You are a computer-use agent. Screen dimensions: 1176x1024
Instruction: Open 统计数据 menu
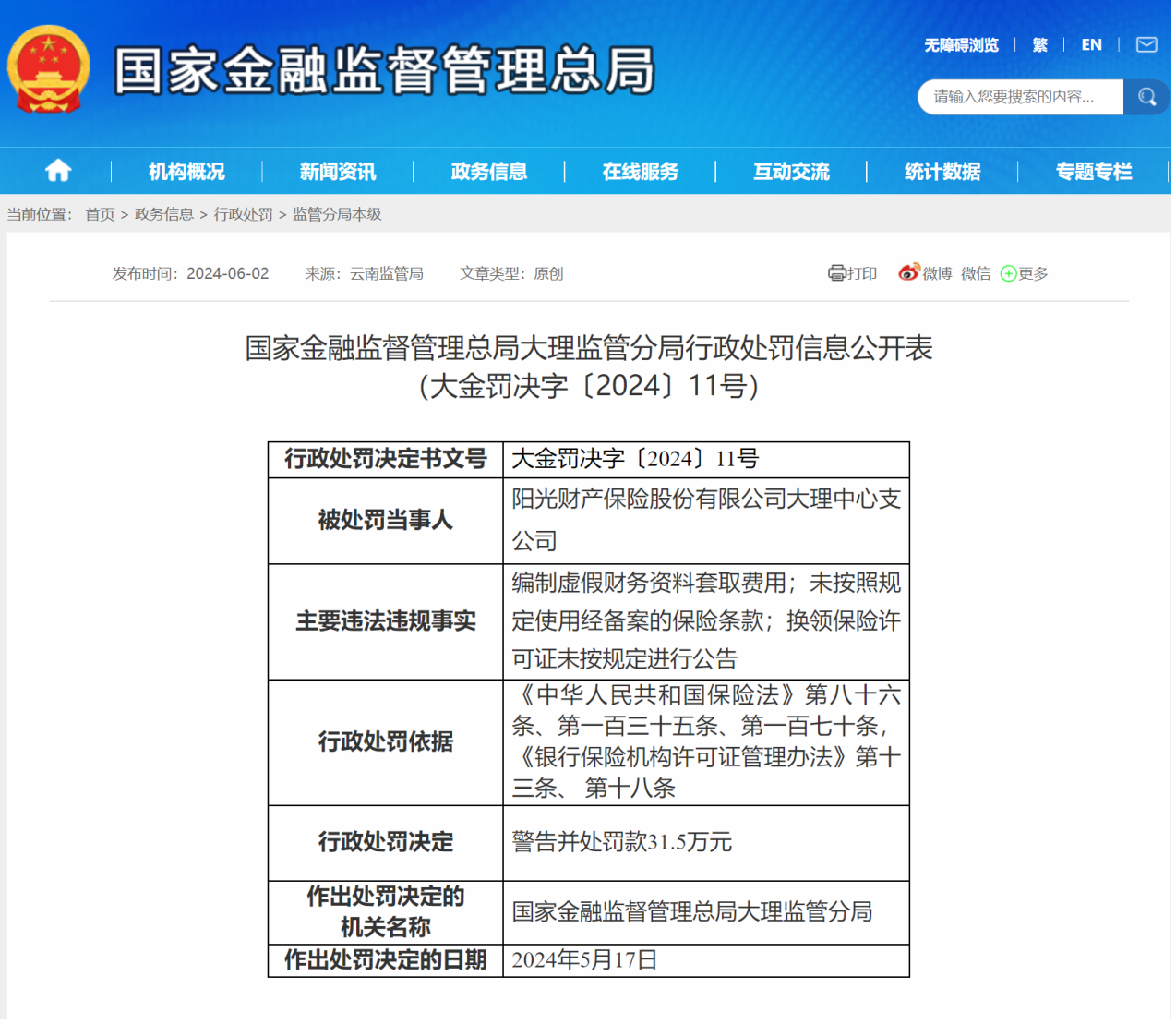[x=944, y=172]
